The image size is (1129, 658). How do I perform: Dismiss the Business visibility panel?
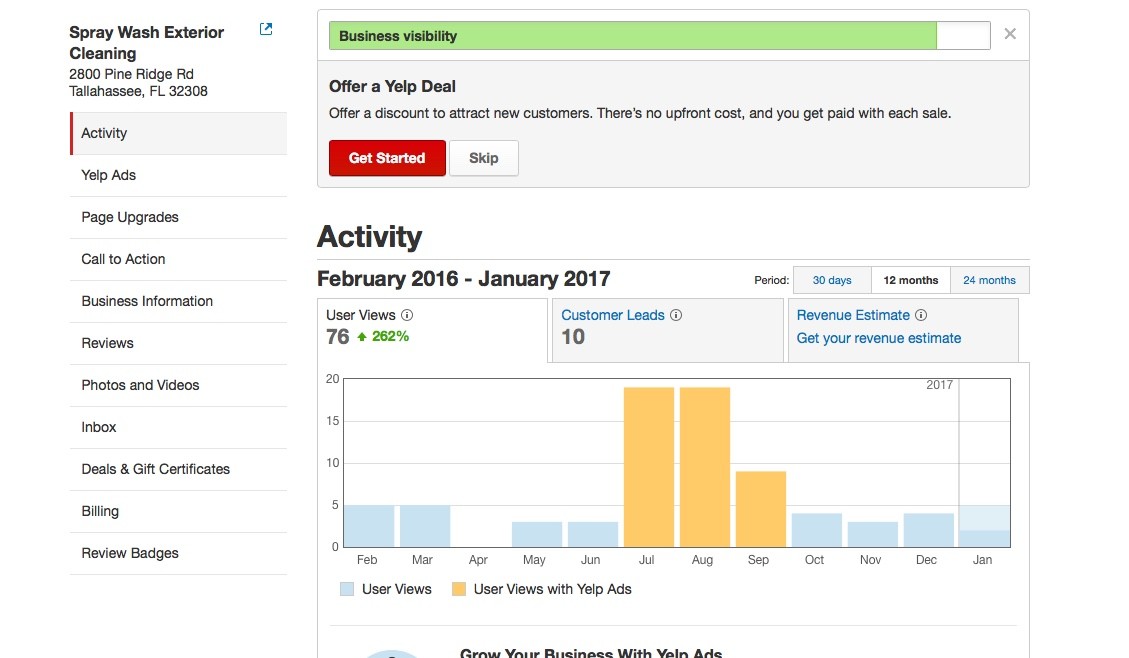click(x=1010, y=34)
